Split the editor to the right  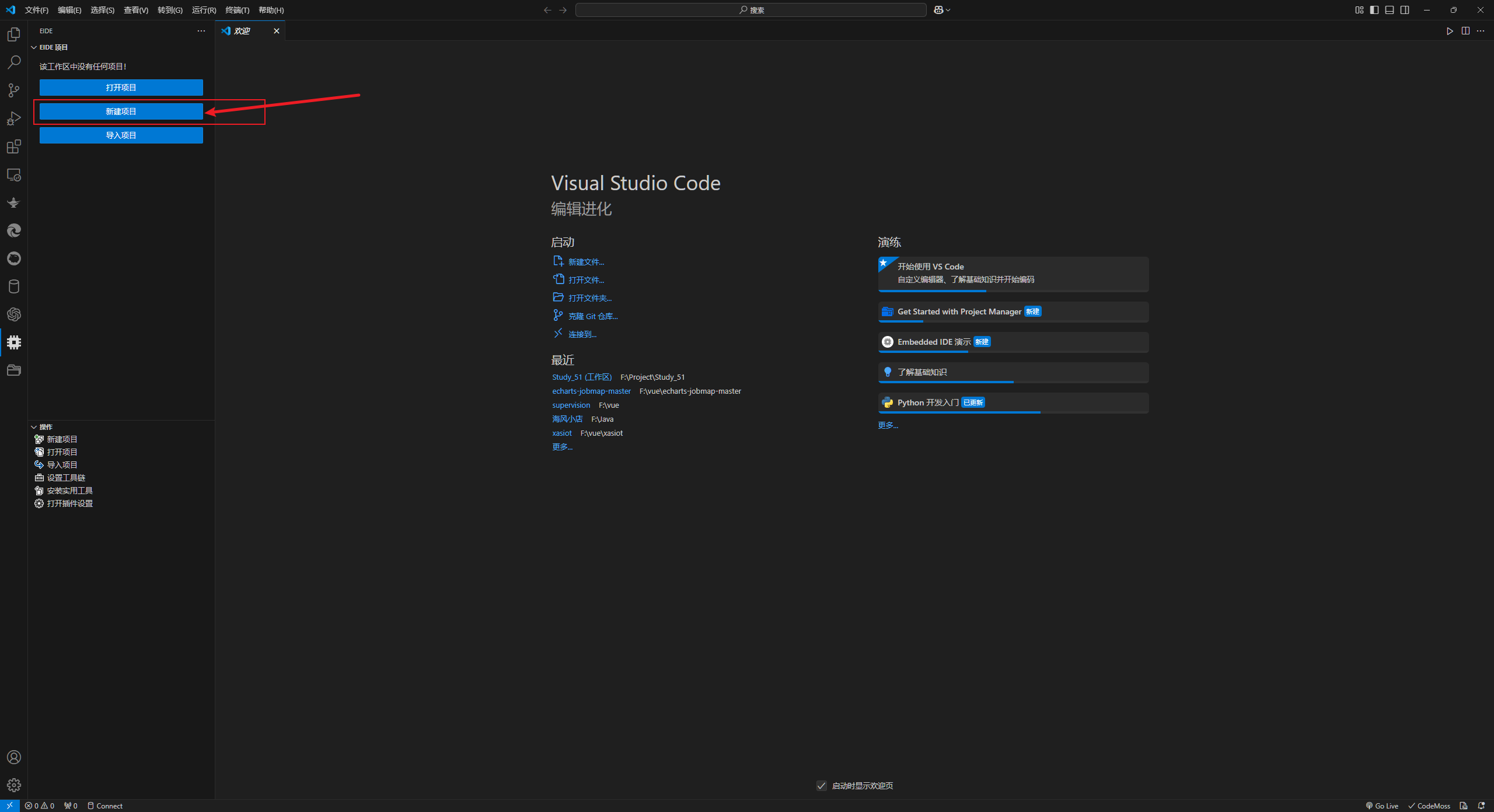point(1465,31)
